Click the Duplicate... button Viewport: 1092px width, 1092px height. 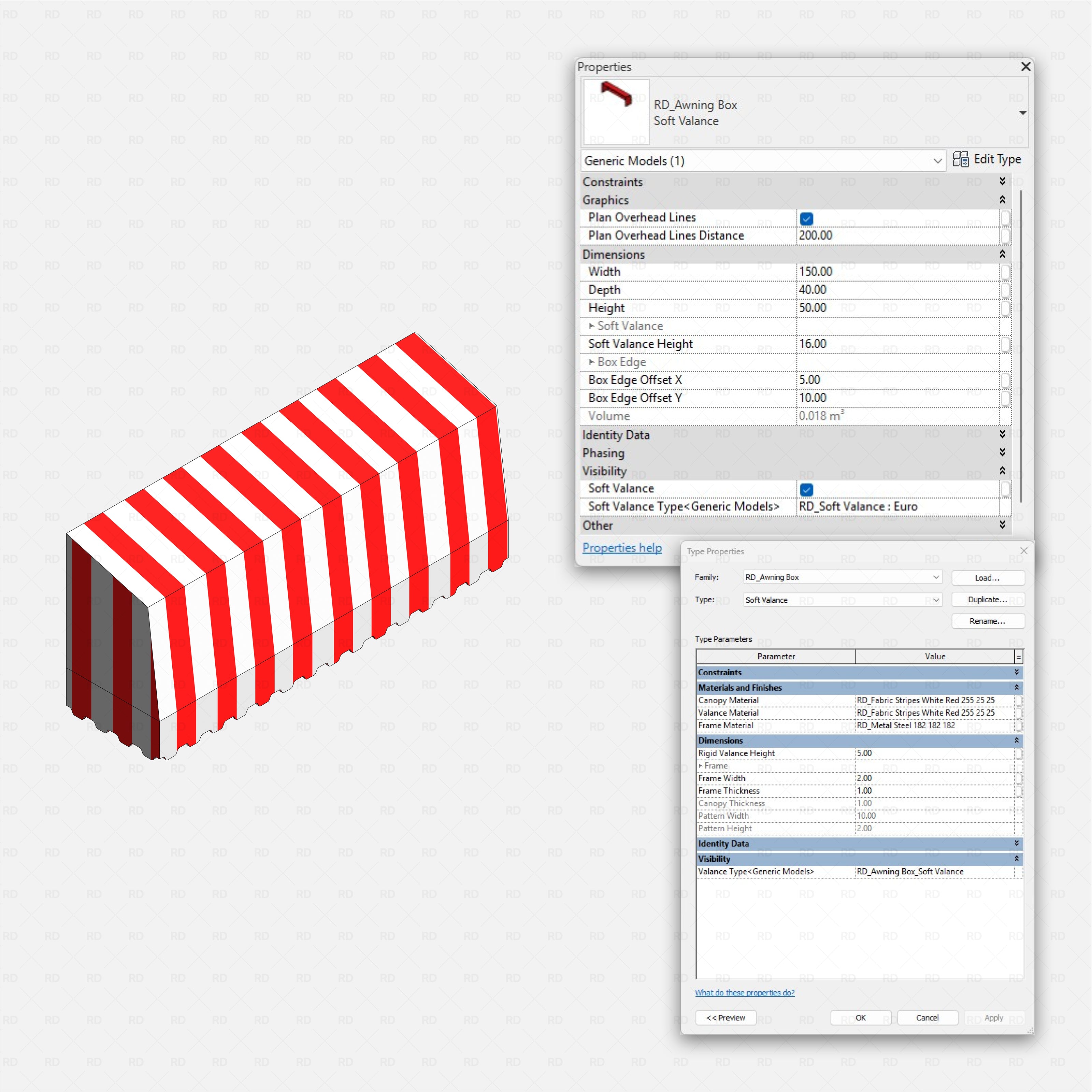pos(988,599)
